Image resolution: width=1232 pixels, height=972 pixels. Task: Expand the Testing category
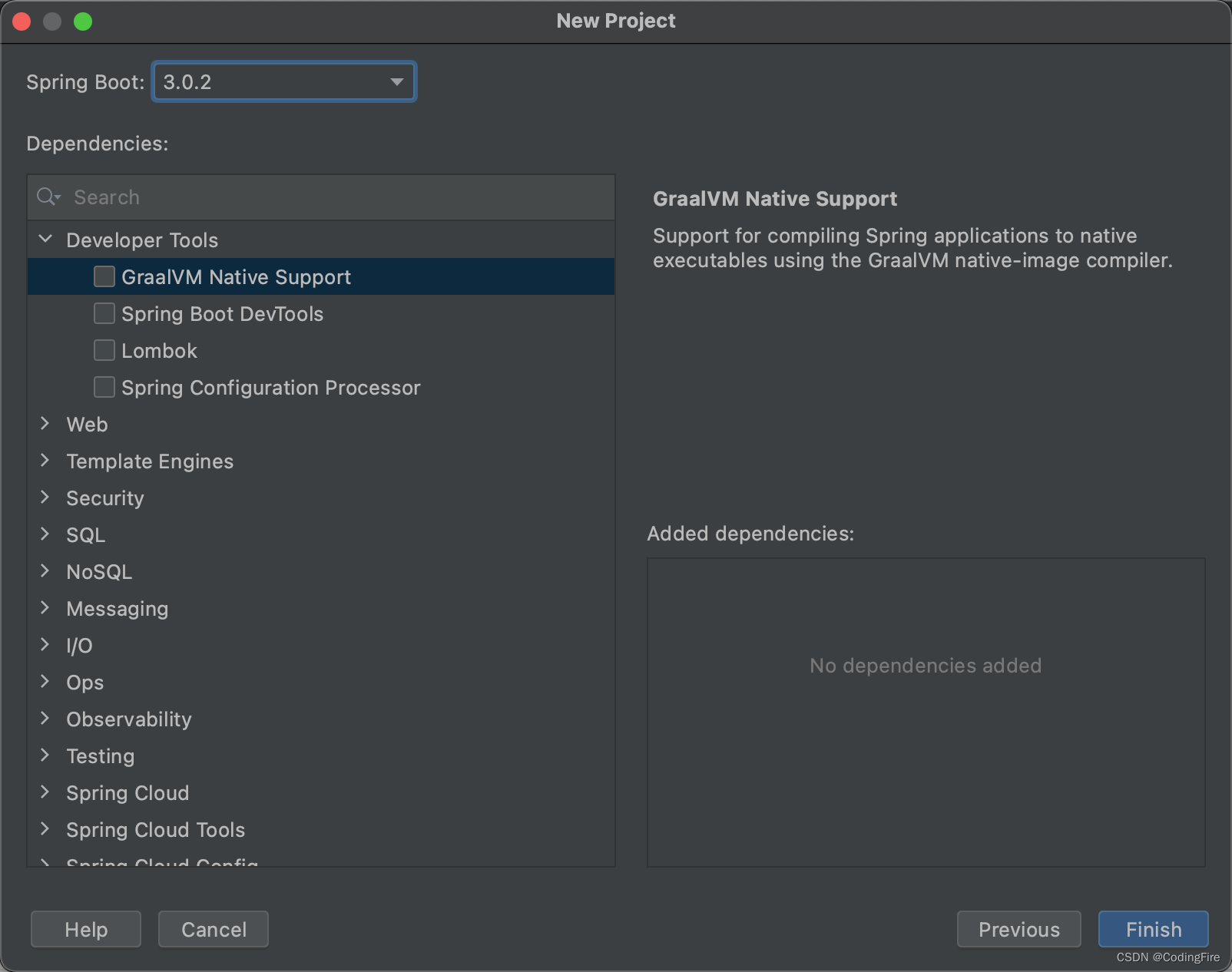pyautogui.click(x=45, y=755)
